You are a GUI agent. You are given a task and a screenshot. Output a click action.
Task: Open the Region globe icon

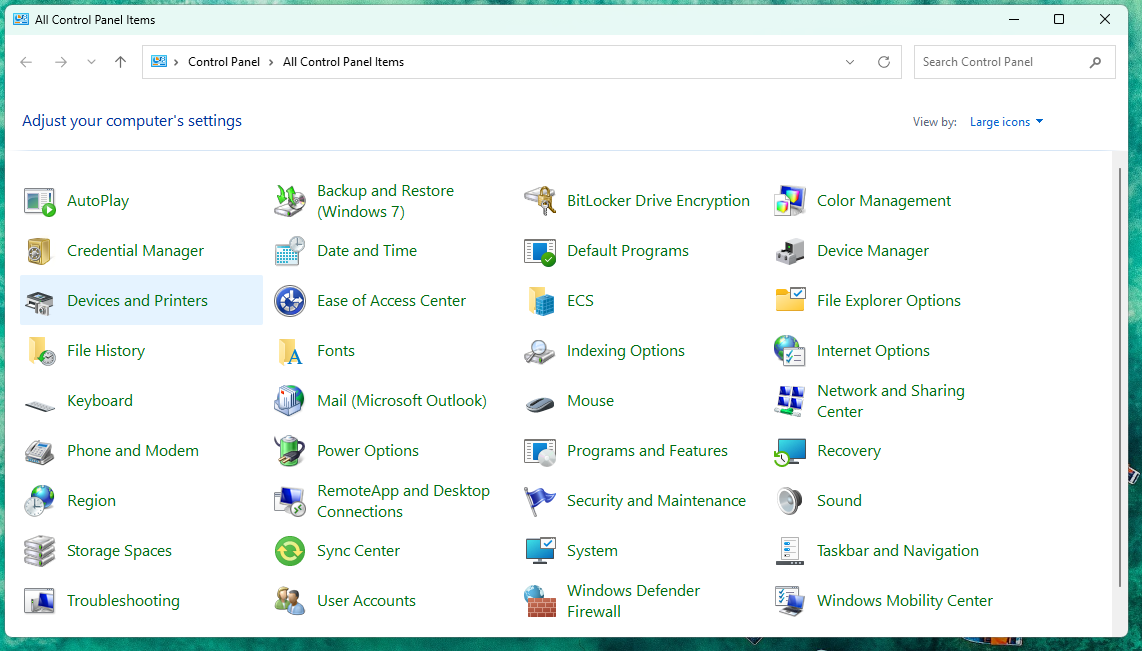[39, 501]
